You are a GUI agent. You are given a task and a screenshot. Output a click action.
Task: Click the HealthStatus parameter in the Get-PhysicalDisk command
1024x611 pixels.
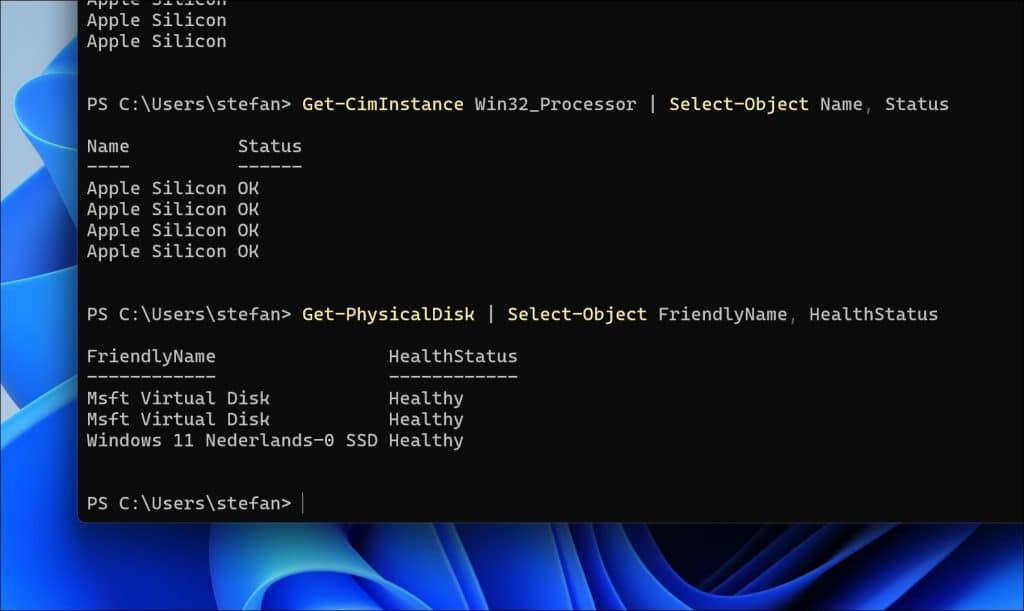tap(873, 314)
